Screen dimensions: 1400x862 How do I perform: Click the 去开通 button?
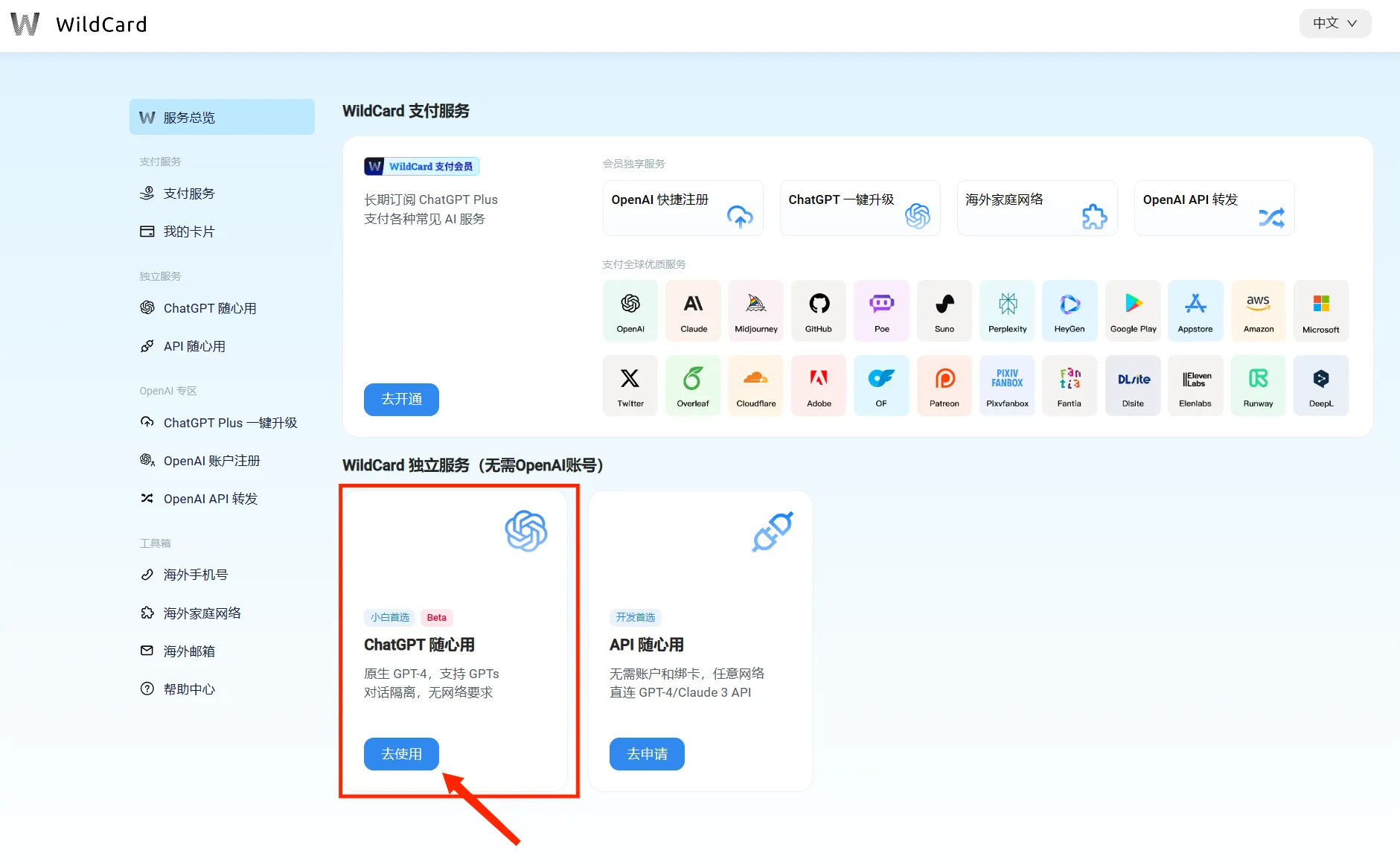(x=401, y=399)
